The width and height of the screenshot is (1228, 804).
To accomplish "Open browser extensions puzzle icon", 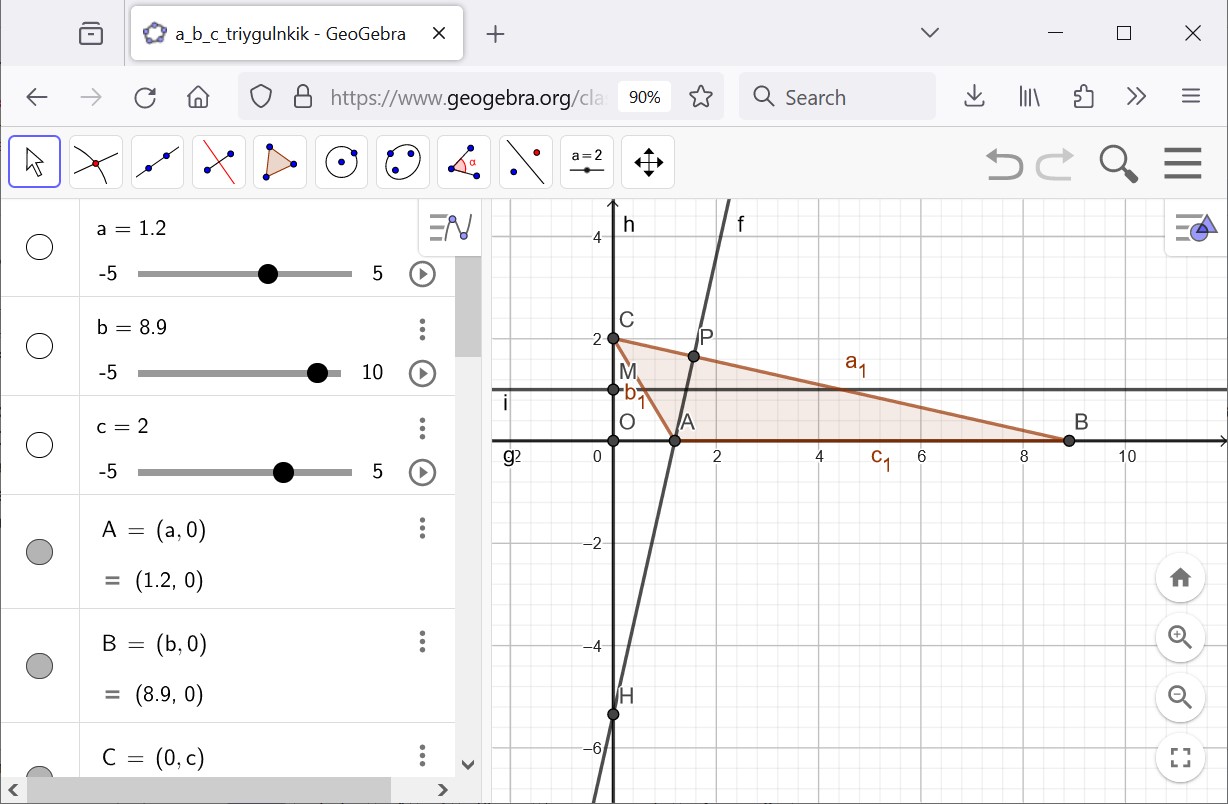I will [1083, 97].
